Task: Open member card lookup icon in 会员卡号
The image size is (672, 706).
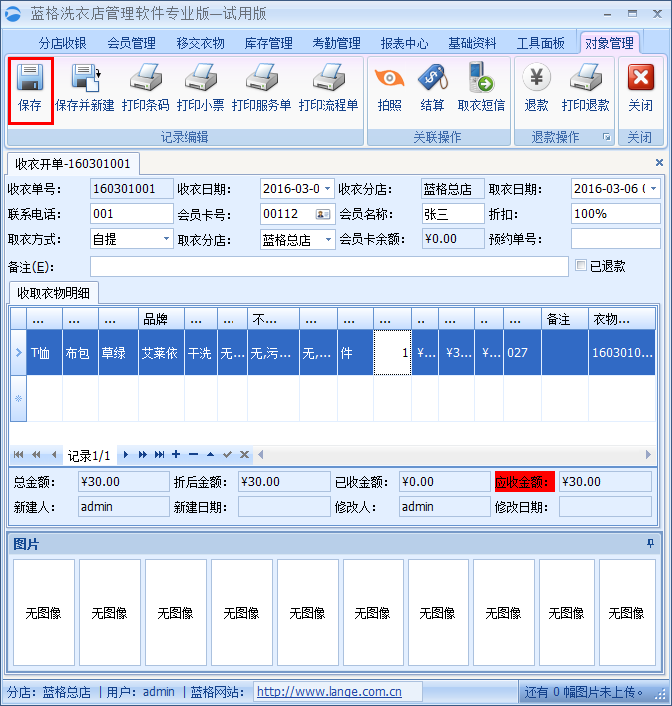Action: point(322,214)
